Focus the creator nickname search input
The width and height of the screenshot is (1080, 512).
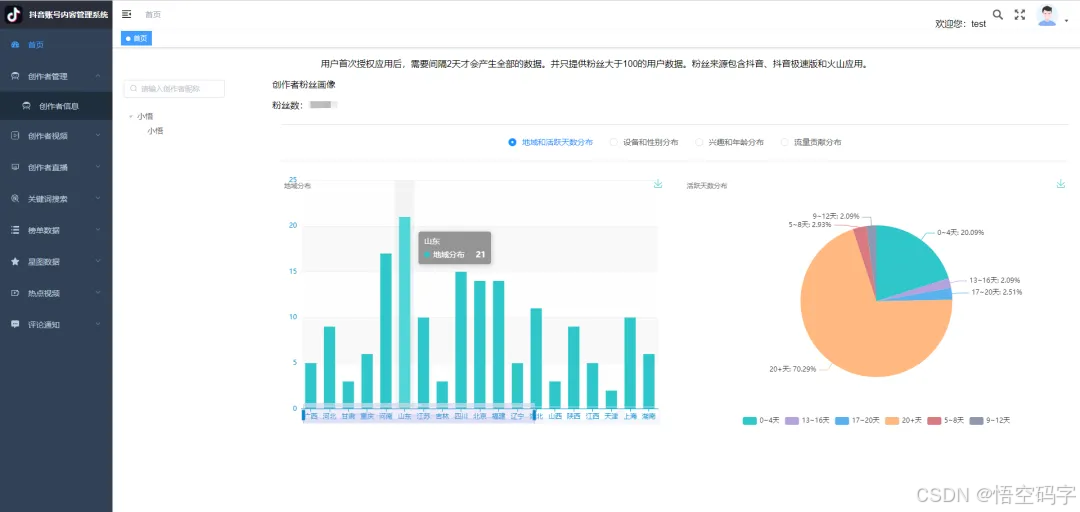click(174, 89)
